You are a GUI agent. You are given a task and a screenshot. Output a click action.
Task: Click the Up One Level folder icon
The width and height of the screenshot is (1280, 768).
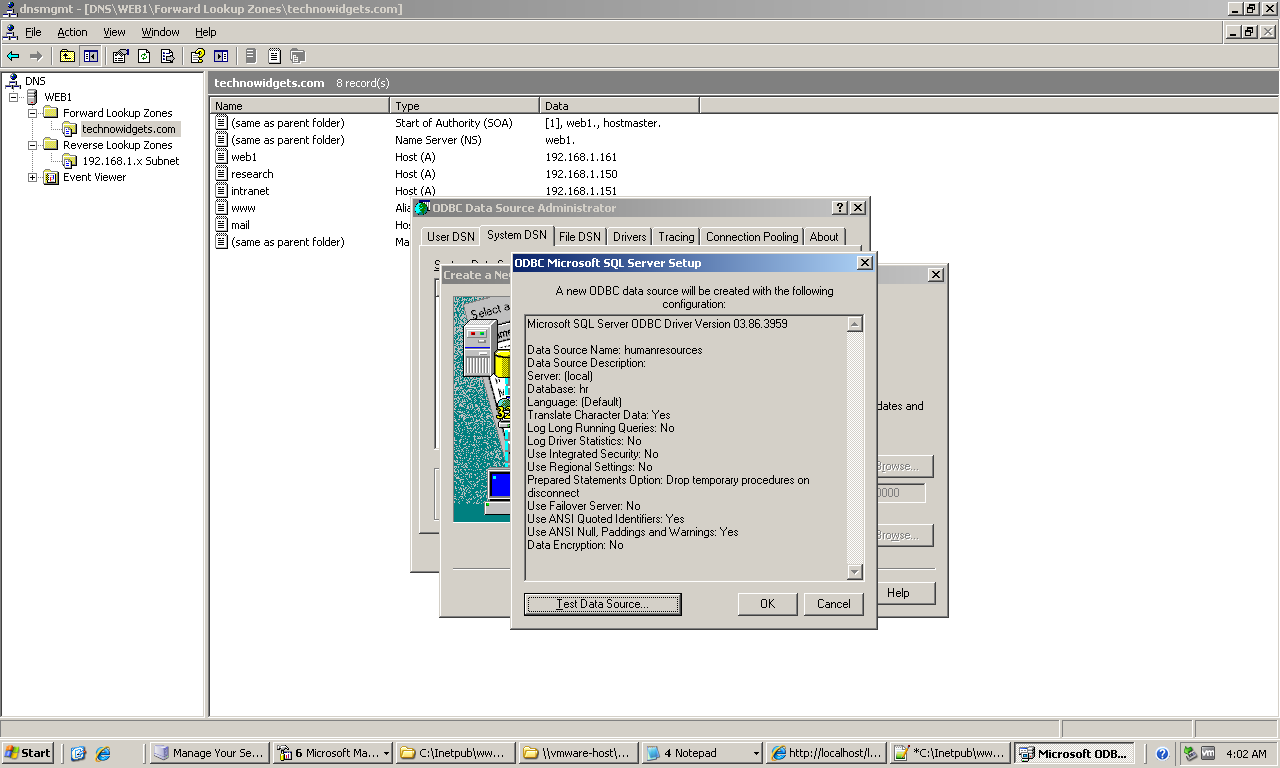coord(67,56)
